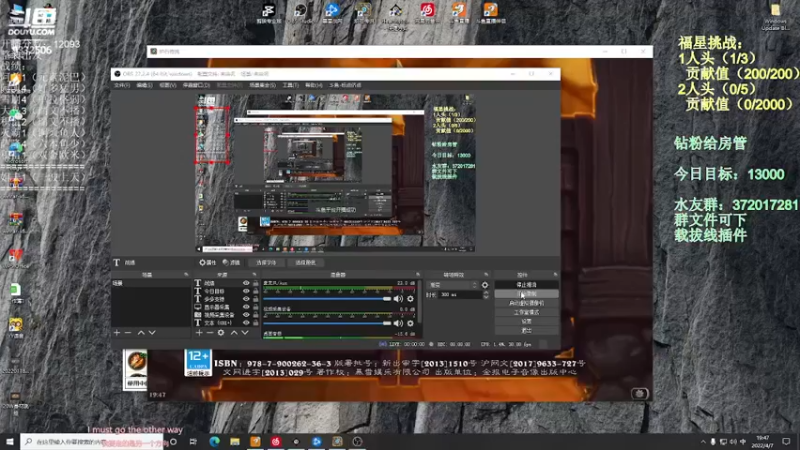This screenshot has width=800, height=450.
Task: Add a new scene with plus icon
Action: (x=117, y=333)
